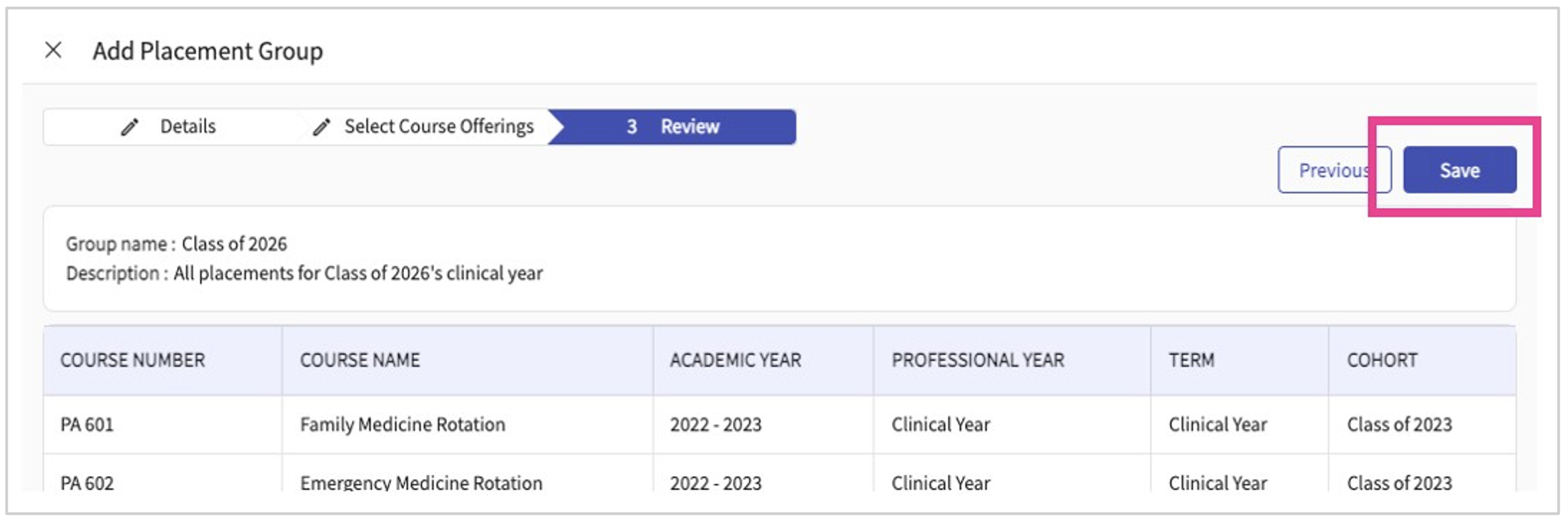Click the Family Medicine Rotation cell
Image resolution: width=1568 pixels, height=521 pixels.
[403, 425]
